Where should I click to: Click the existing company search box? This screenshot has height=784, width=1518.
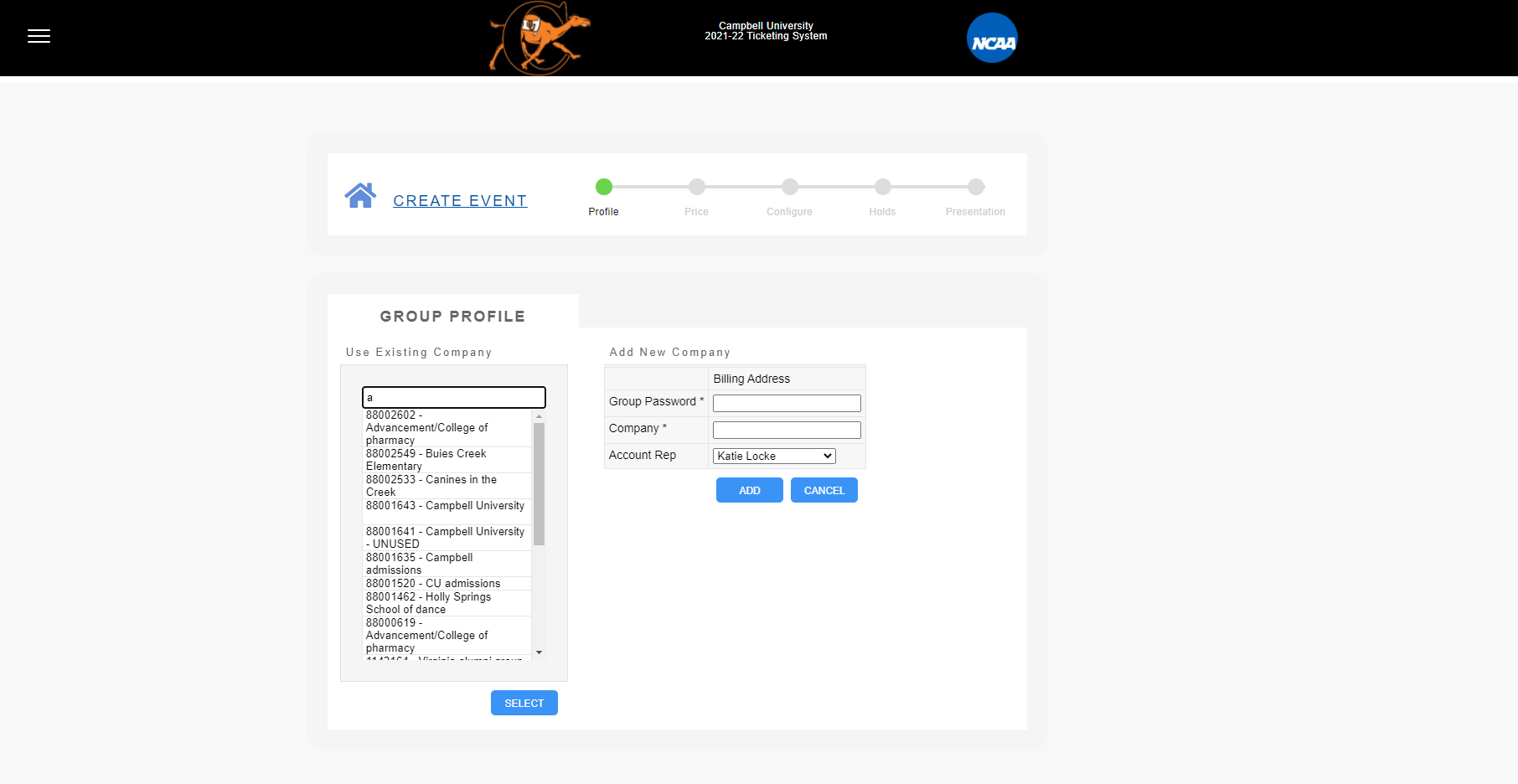[453, 397]
